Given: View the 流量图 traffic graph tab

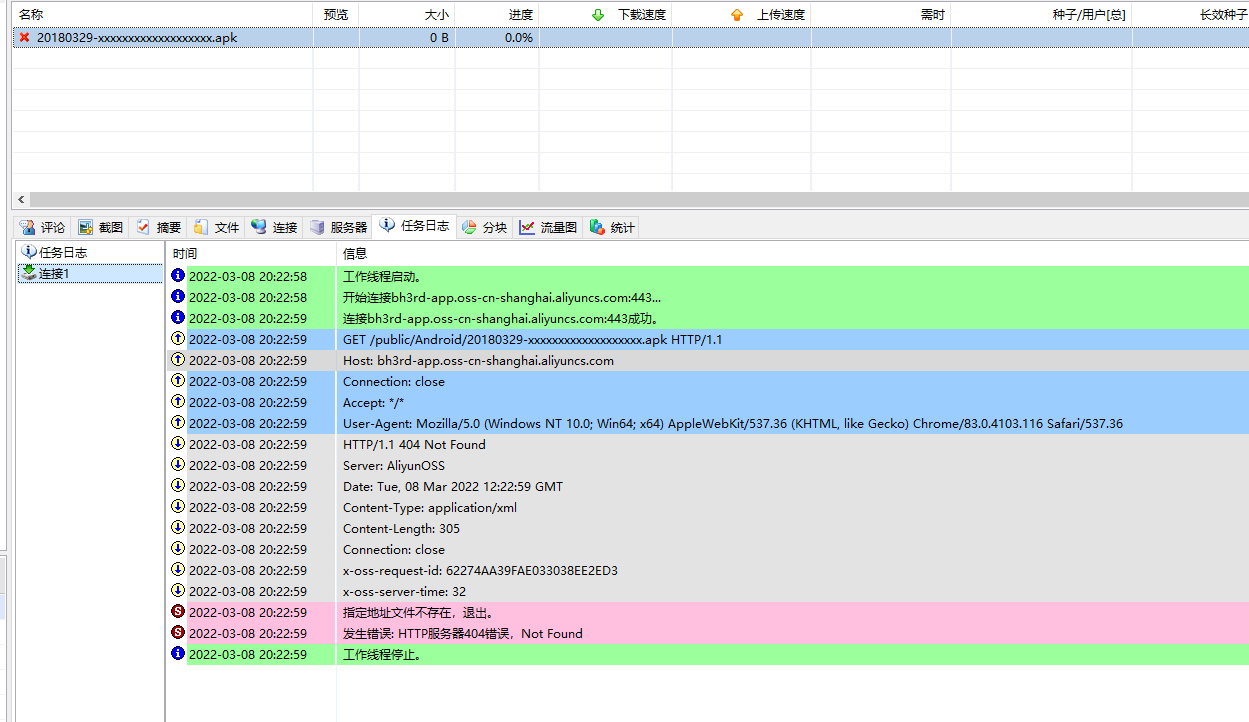Looking at the screenshot, I should coord(549,227).
